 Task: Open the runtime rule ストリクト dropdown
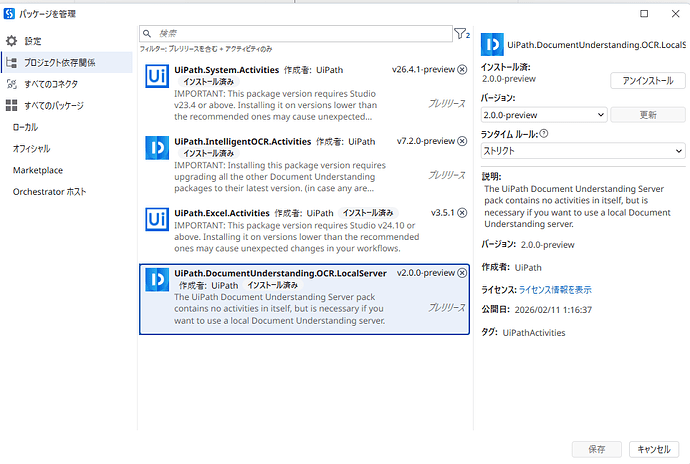click(583, 151)
